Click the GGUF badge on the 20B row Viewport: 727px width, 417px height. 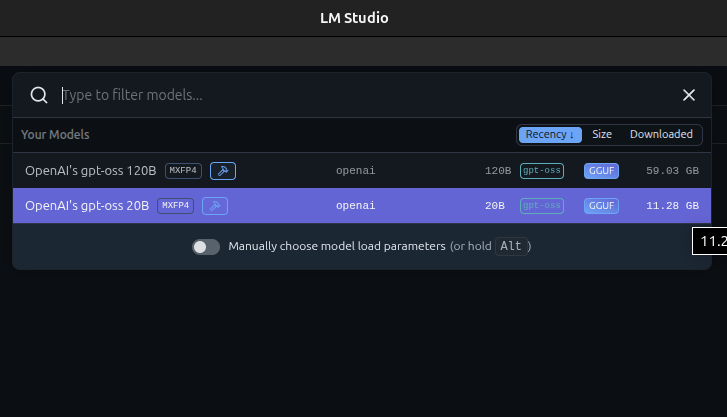click(601, 206)
